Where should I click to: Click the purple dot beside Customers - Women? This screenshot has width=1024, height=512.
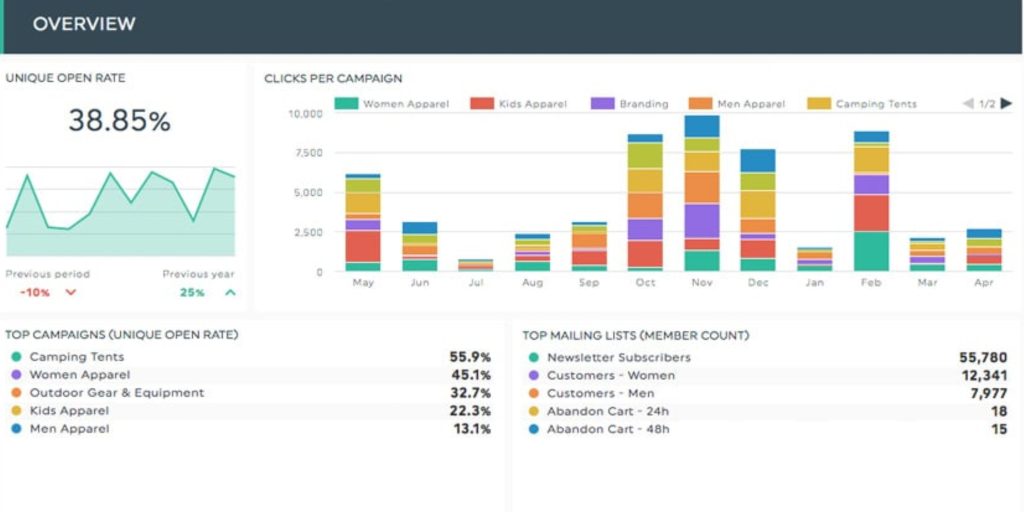533,375
